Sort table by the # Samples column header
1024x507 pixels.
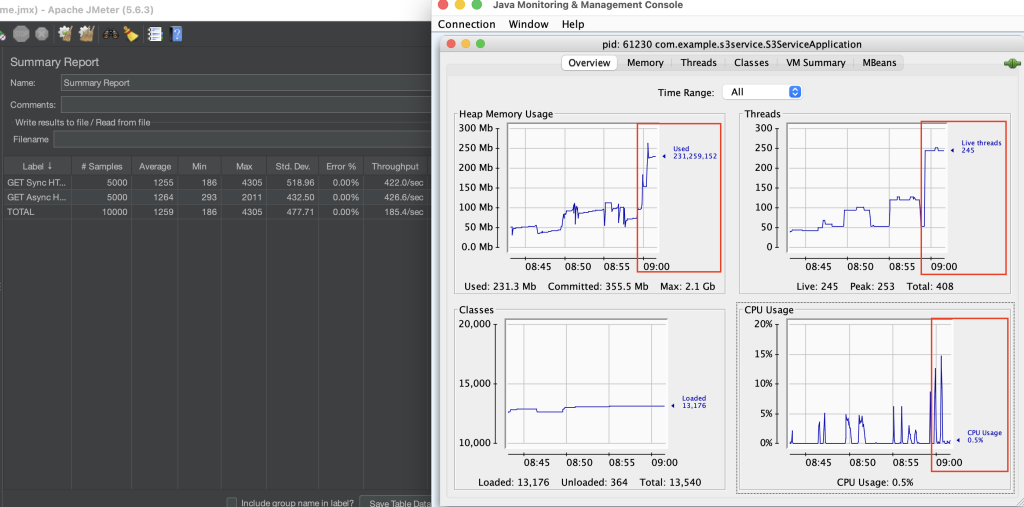[101, 167]
